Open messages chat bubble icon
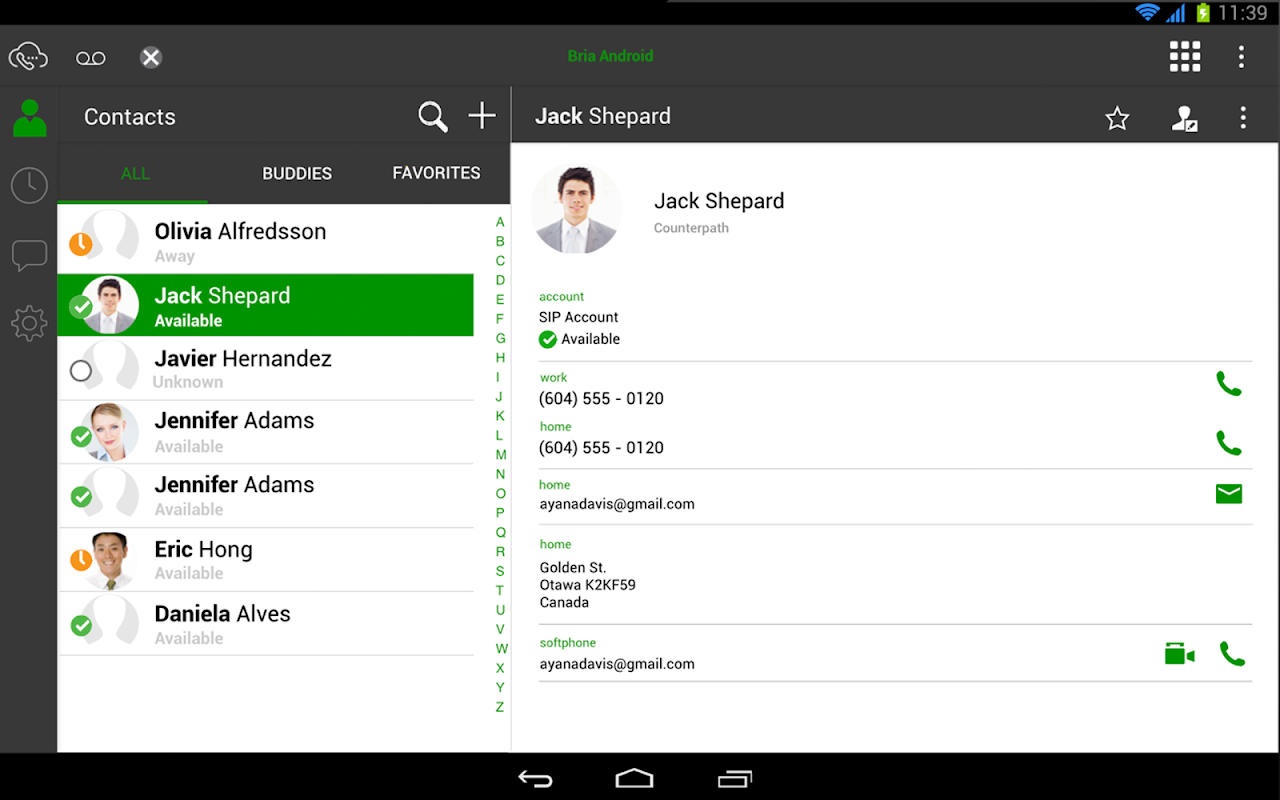This screenshot has width=1280, height=800. click(29, 255)
